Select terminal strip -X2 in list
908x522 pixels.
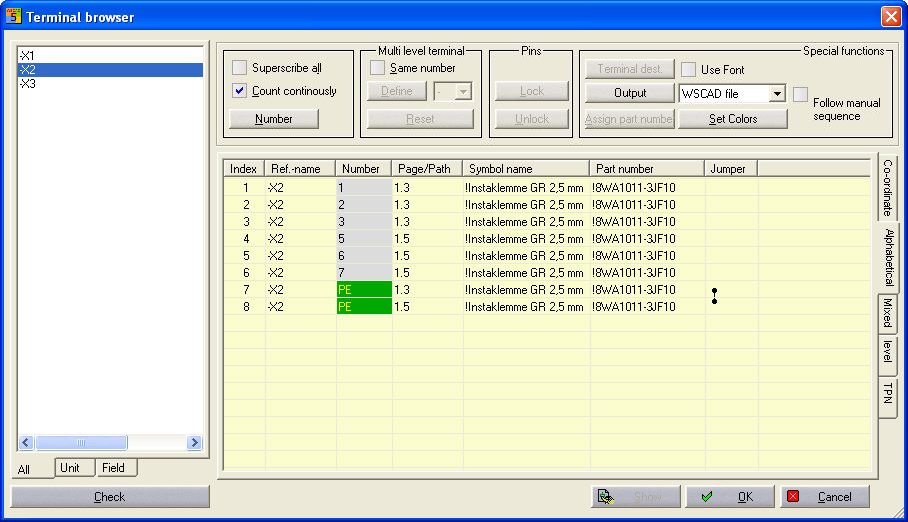click(110, 70)
